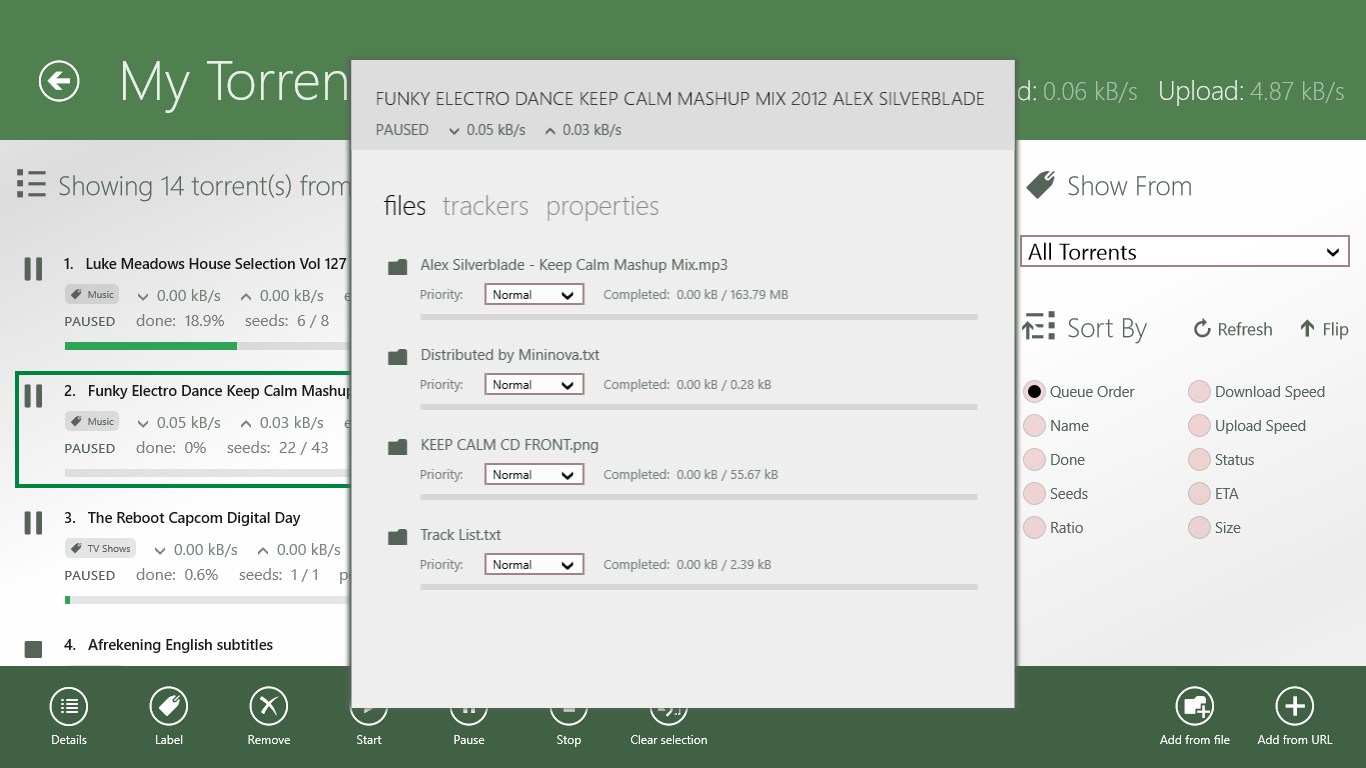1366x768 pixels.
Task: Click the FUNKY ELECTRO DANCE popup title
Action: pos(680,99)
